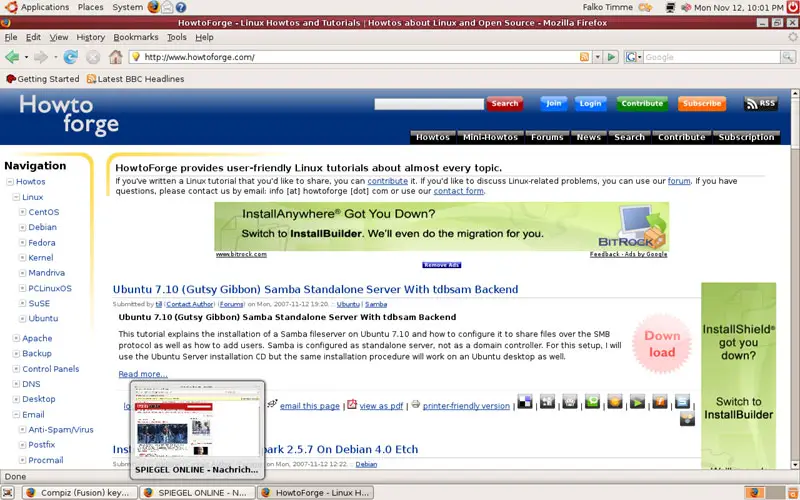Click the red power button in top panel
This screenshot has width=800, height=500.
pyautogui.click(x=792, y=7)
